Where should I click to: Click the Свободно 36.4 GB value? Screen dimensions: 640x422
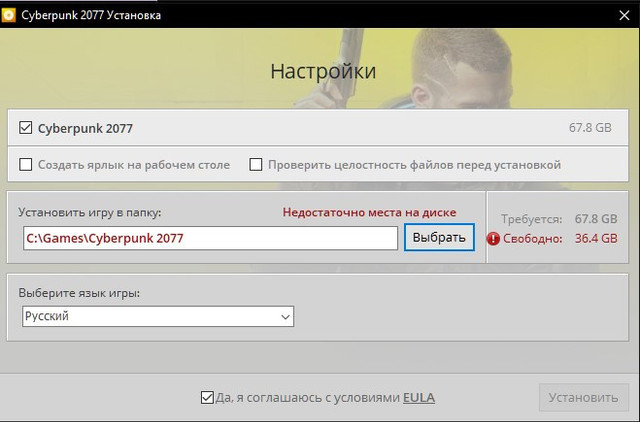point(596,238)
